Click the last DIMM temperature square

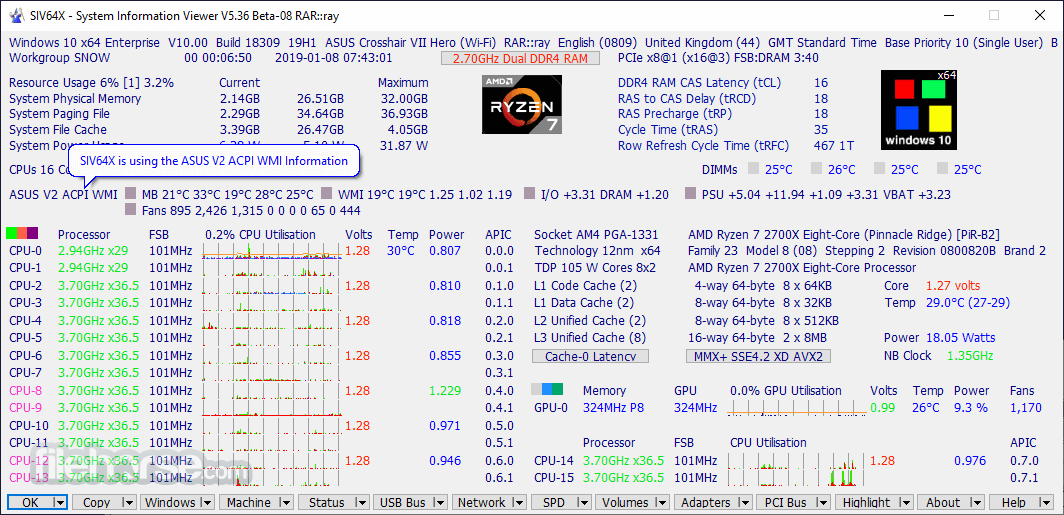tap(943, 168)
